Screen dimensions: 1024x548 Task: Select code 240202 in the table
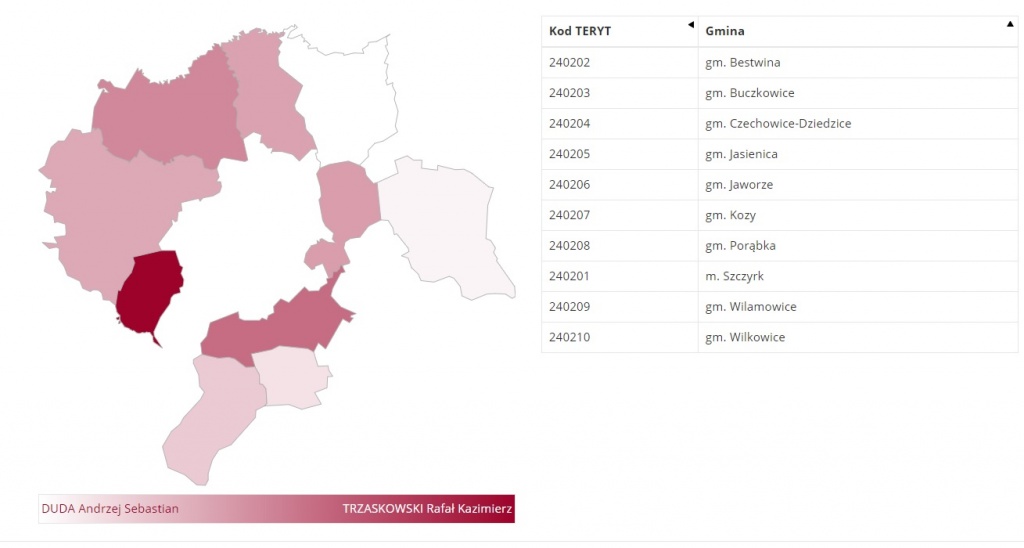click(569, 63)
